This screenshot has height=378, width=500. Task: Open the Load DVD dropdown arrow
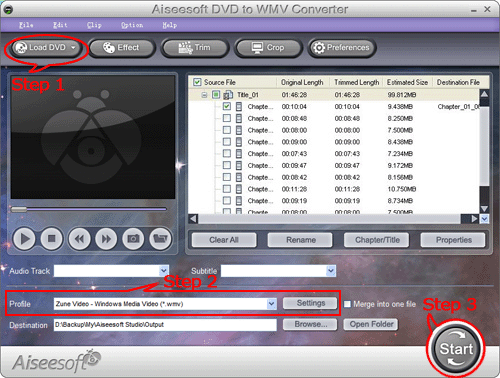[x=73, y=48]
